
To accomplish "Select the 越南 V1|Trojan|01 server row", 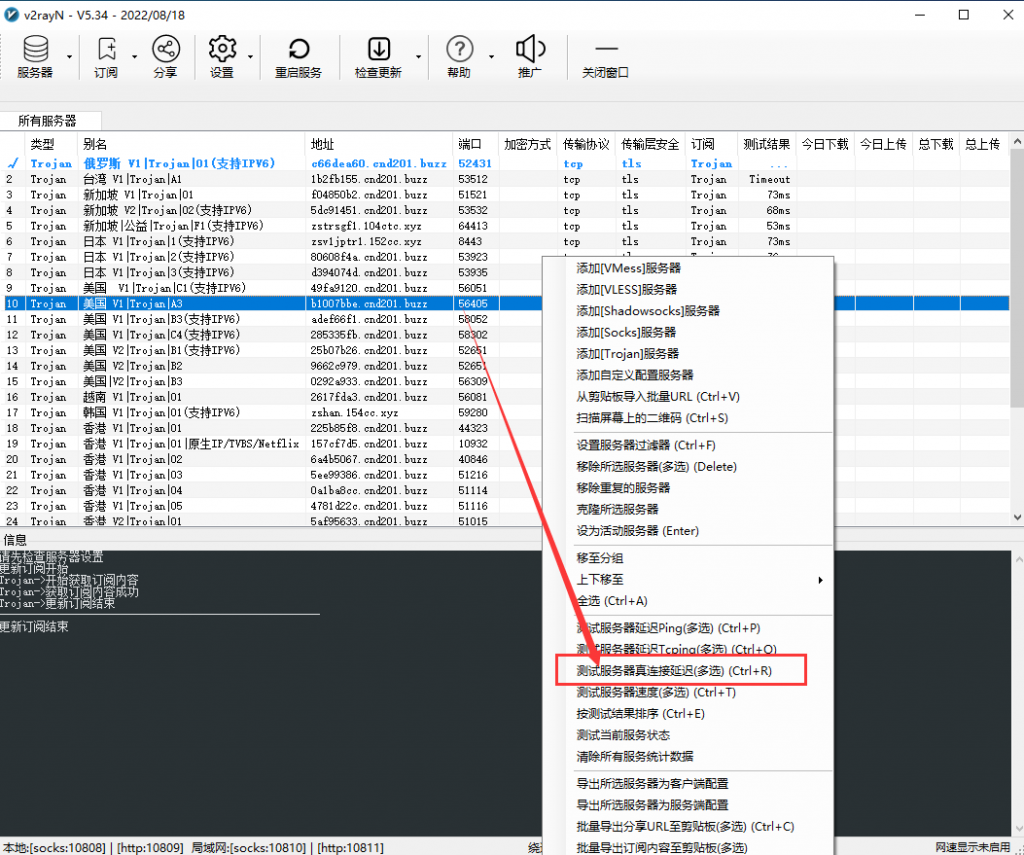I will click(271, 397).
